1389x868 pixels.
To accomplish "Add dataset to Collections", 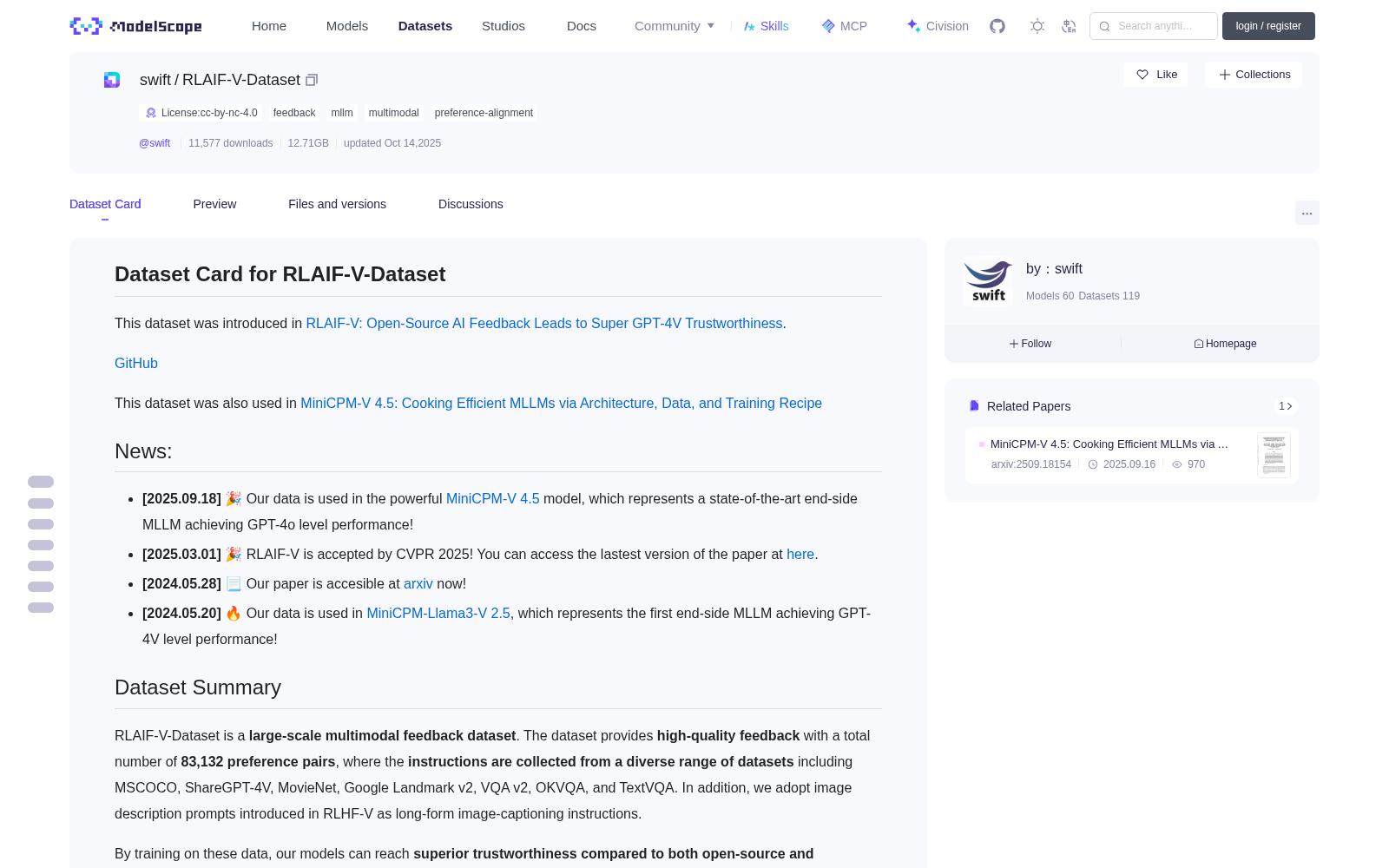I will [x=1254, y=75].
